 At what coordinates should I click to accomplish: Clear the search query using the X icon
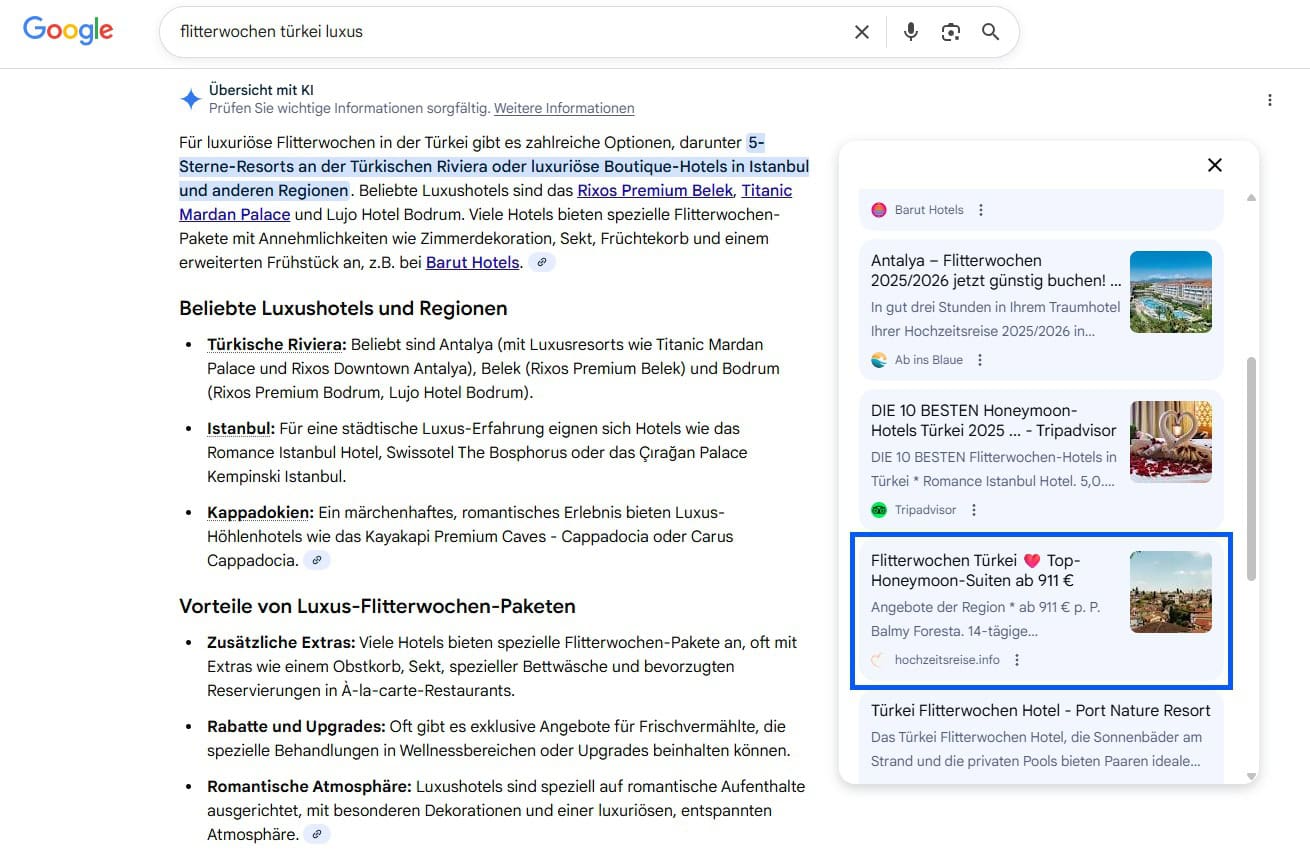click(861, 31)
